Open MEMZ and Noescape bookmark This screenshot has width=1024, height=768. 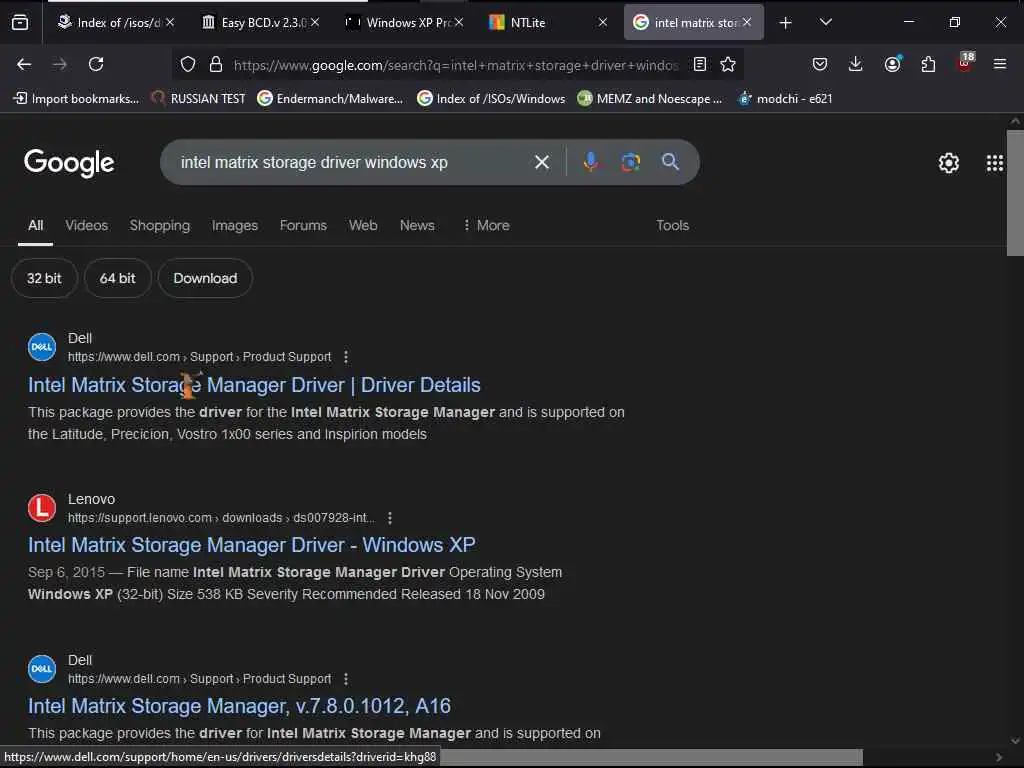pyautogui.click(x=650, y=99)
